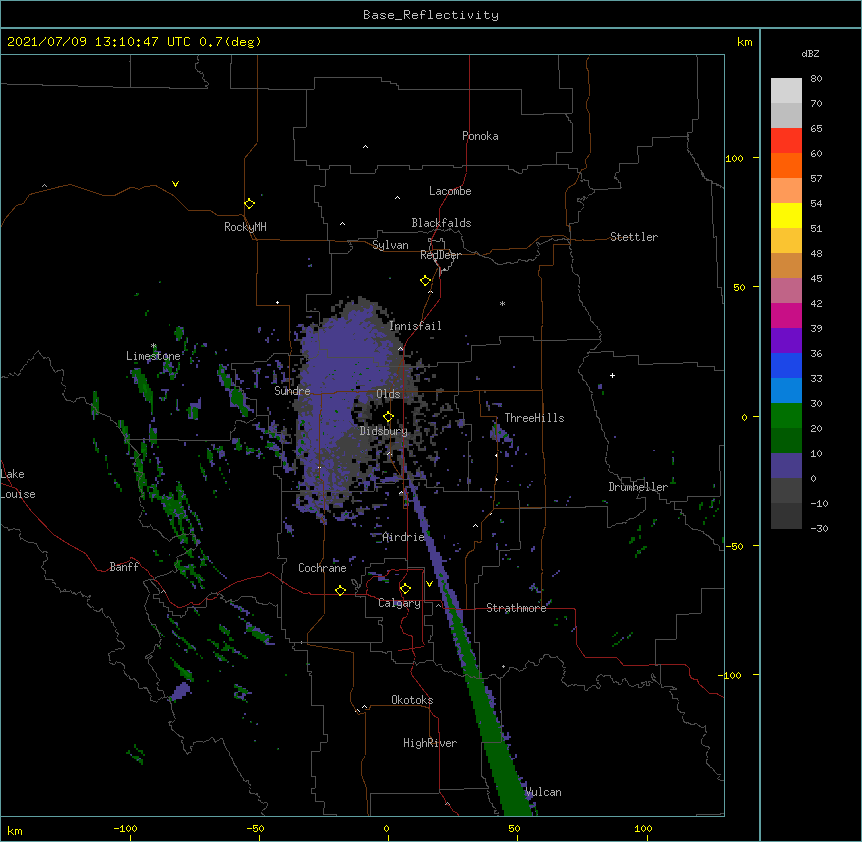Pick the red 60-65 dBZ legend swatch

click(x=786, y=141)
